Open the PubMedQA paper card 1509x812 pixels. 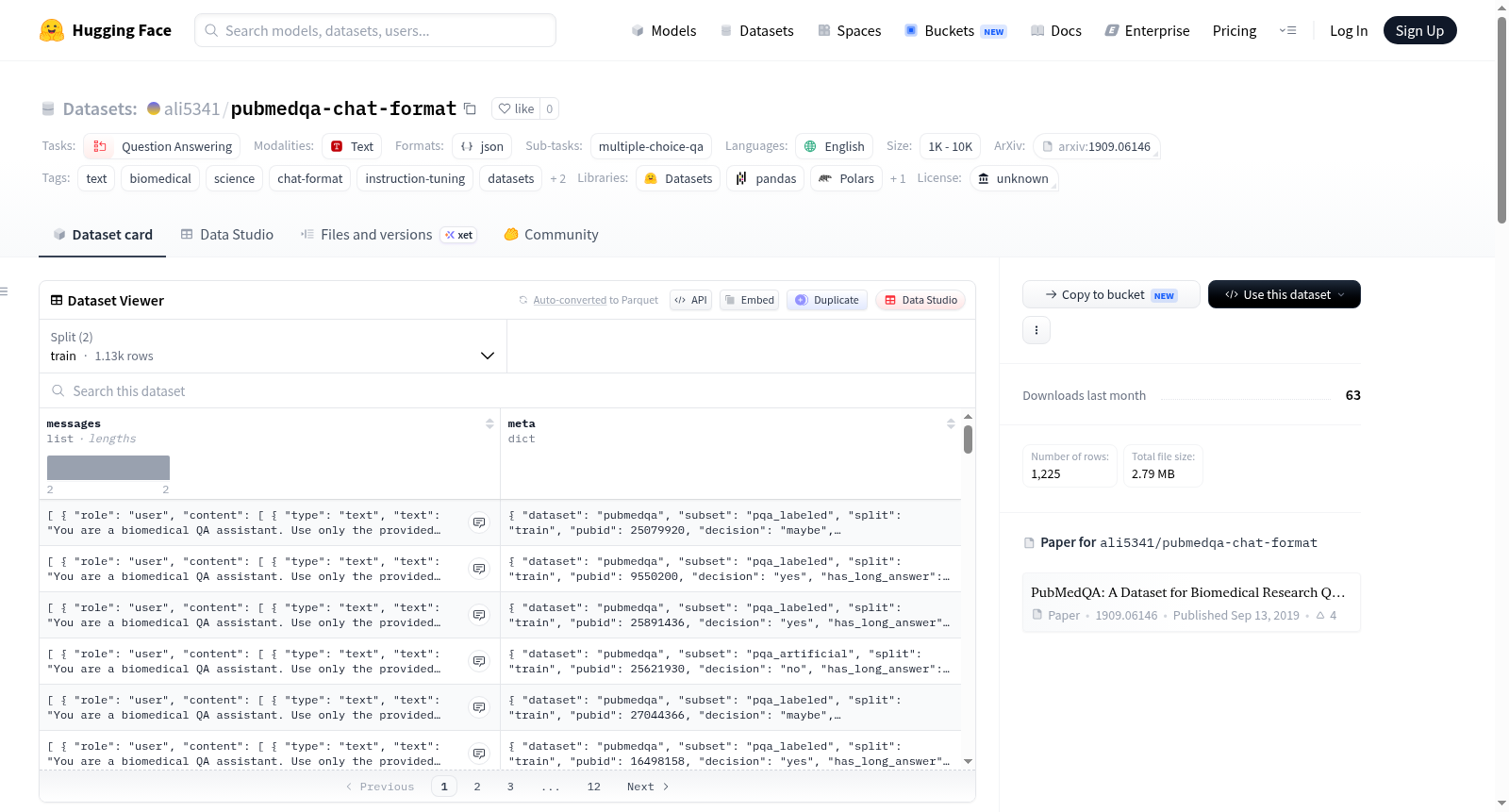(1191, 603)
